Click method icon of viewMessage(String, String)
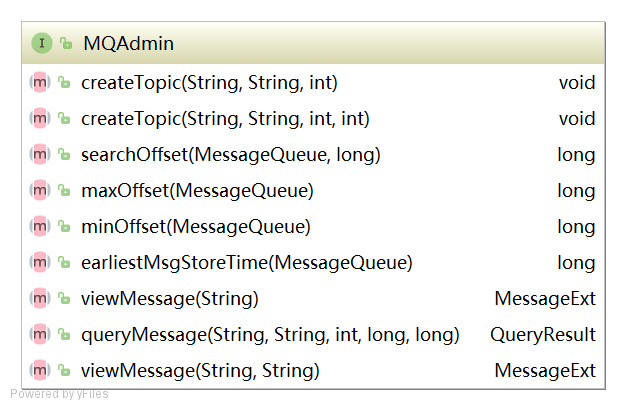626x410 pixels. point(40,370)
